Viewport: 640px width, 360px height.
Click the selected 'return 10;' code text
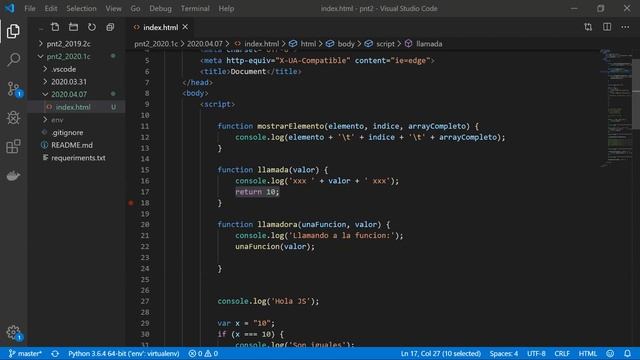(x=257, y=192)
